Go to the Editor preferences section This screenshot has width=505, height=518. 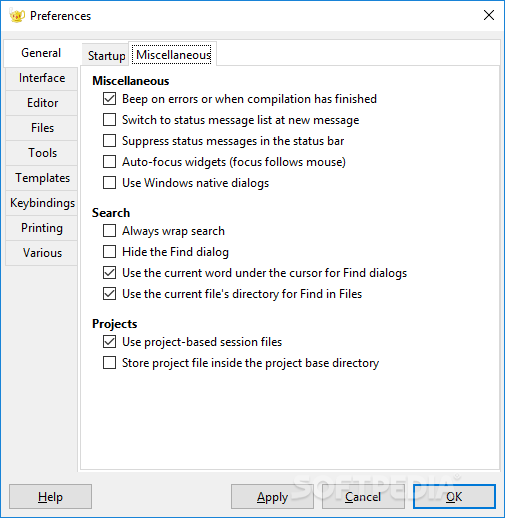(41, 103)
